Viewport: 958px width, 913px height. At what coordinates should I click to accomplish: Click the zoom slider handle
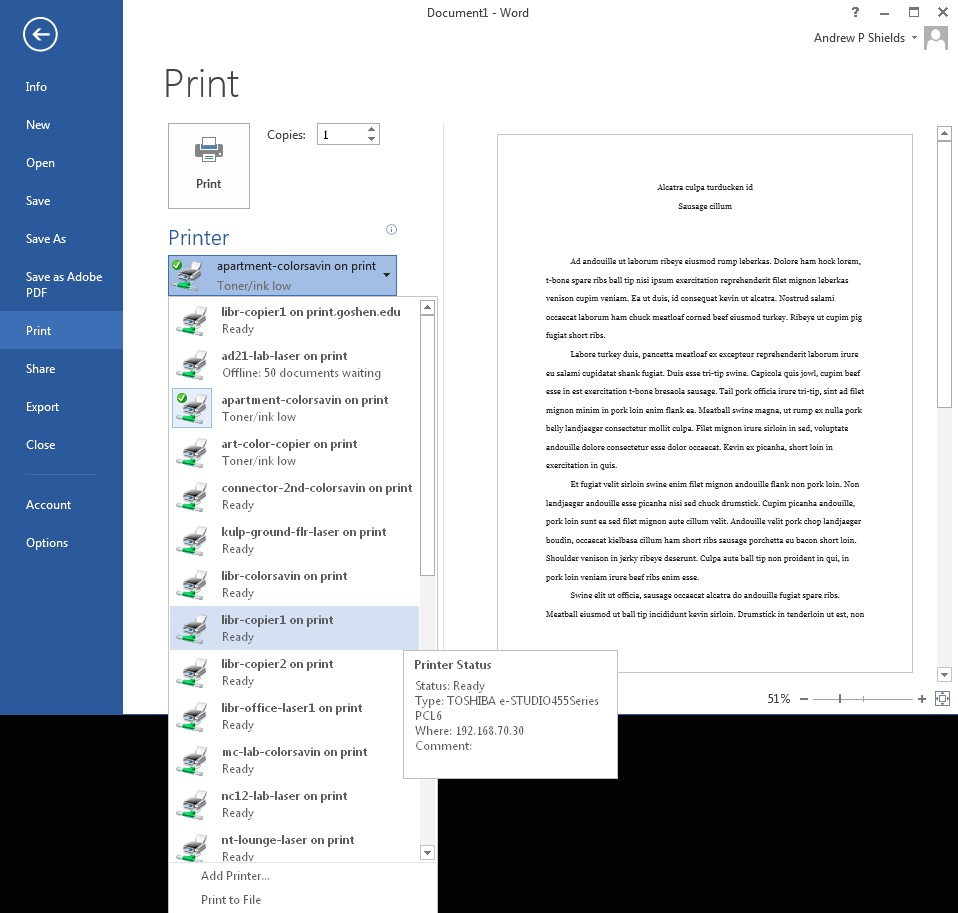click(x=840, y=699)
